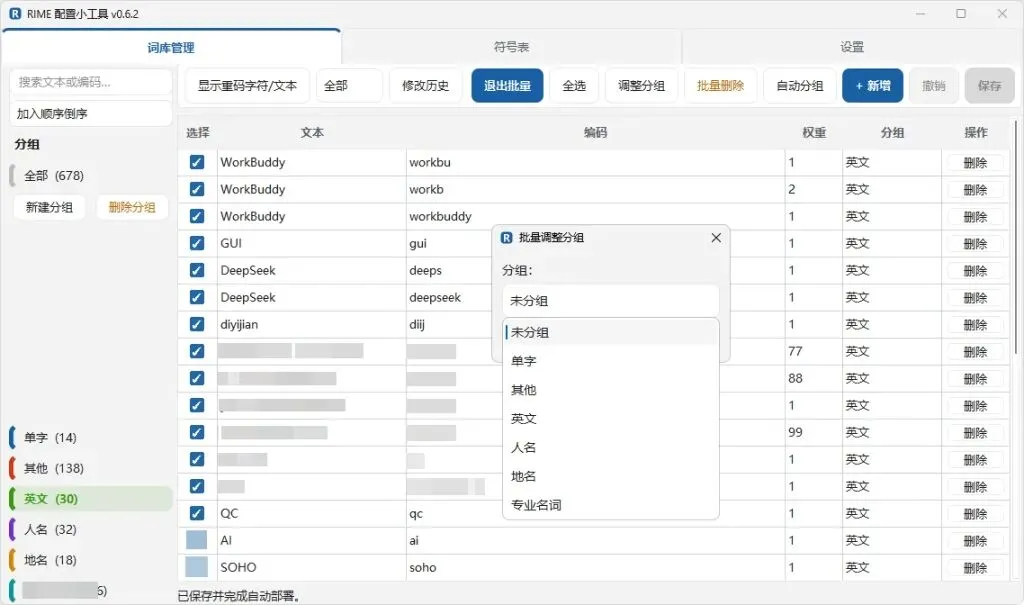The width and height of the screenshot is (1024, 605).
Task: Select the 单字 (14) group
Action: 91,438
